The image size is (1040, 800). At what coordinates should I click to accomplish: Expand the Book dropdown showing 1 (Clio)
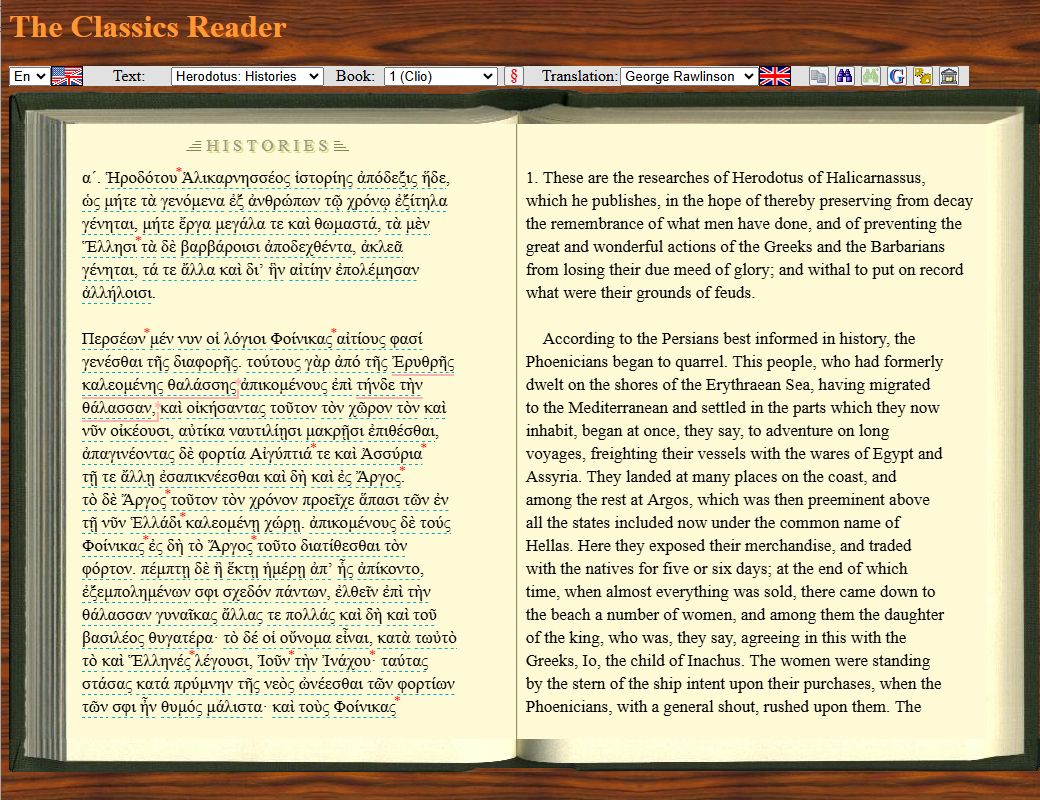click(x=440, y=76)
